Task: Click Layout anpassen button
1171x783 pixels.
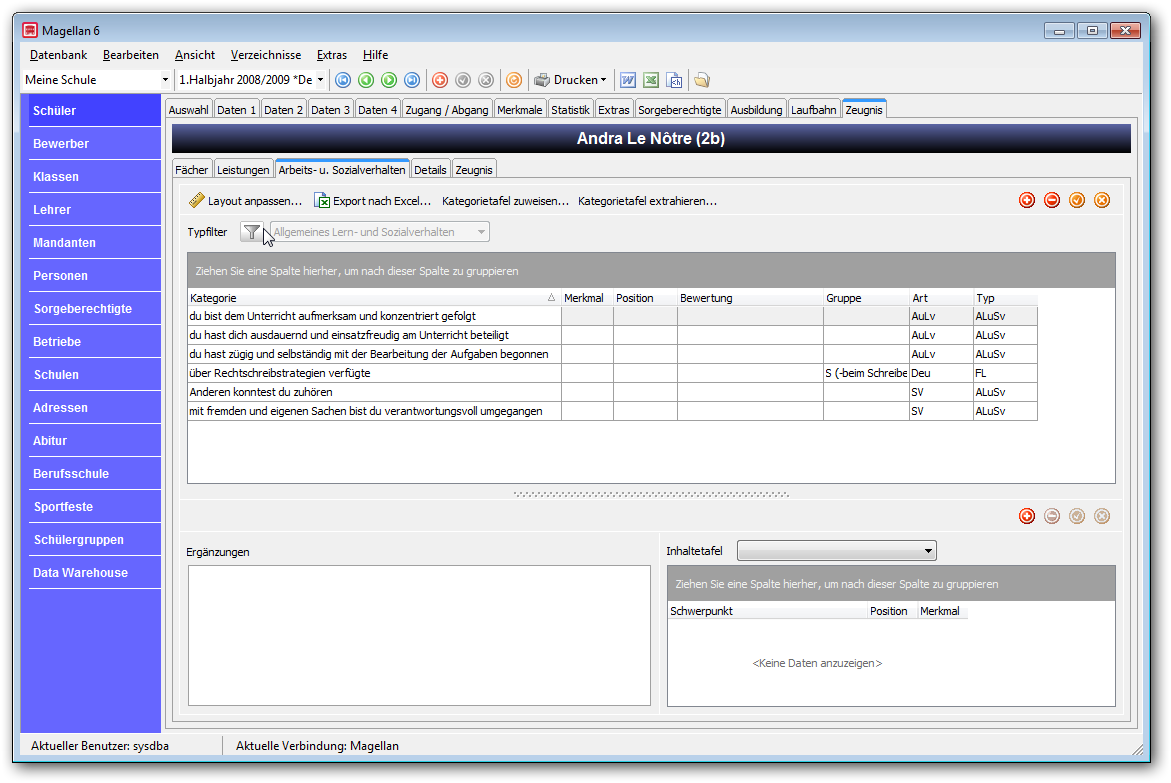Action: [x=246, y=201]
